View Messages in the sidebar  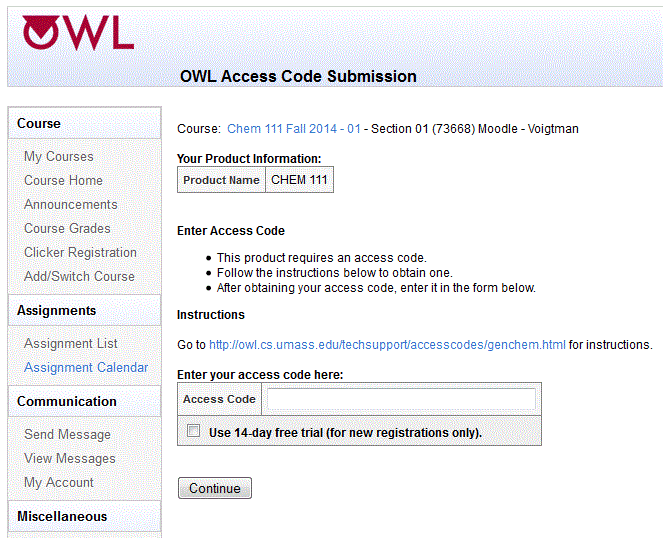70,459
